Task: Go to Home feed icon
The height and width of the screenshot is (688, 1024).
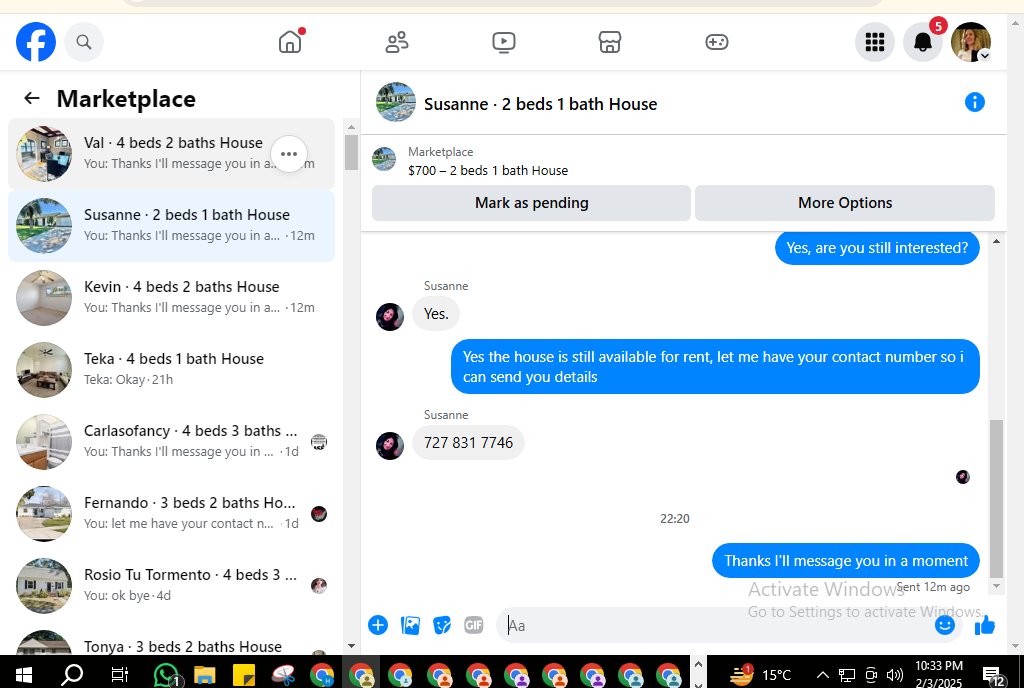Action: coord(290,42)
